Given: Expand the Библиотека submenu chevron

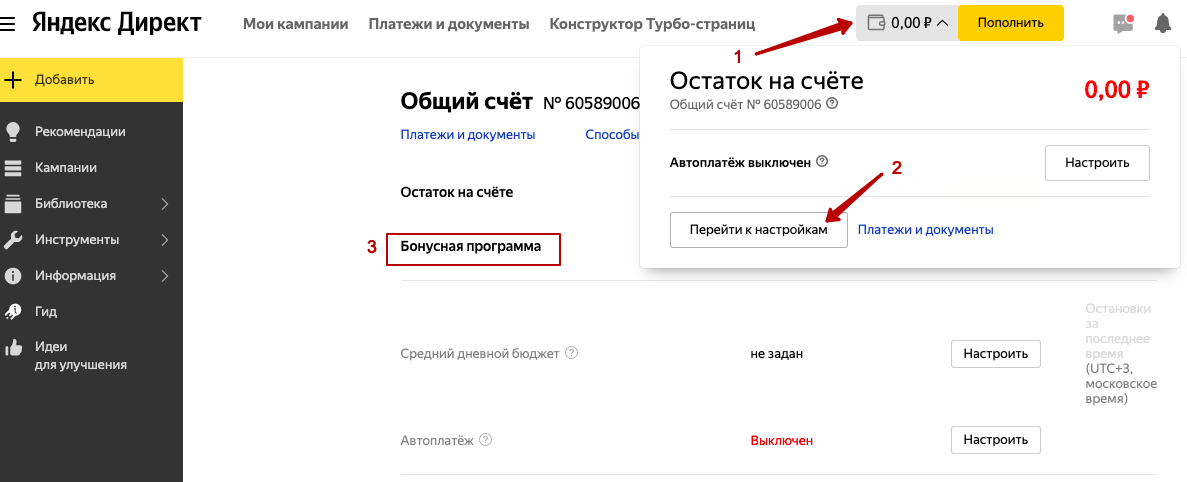Looking at the screenshot, I should pyautogui.click(x=165, y=204).
